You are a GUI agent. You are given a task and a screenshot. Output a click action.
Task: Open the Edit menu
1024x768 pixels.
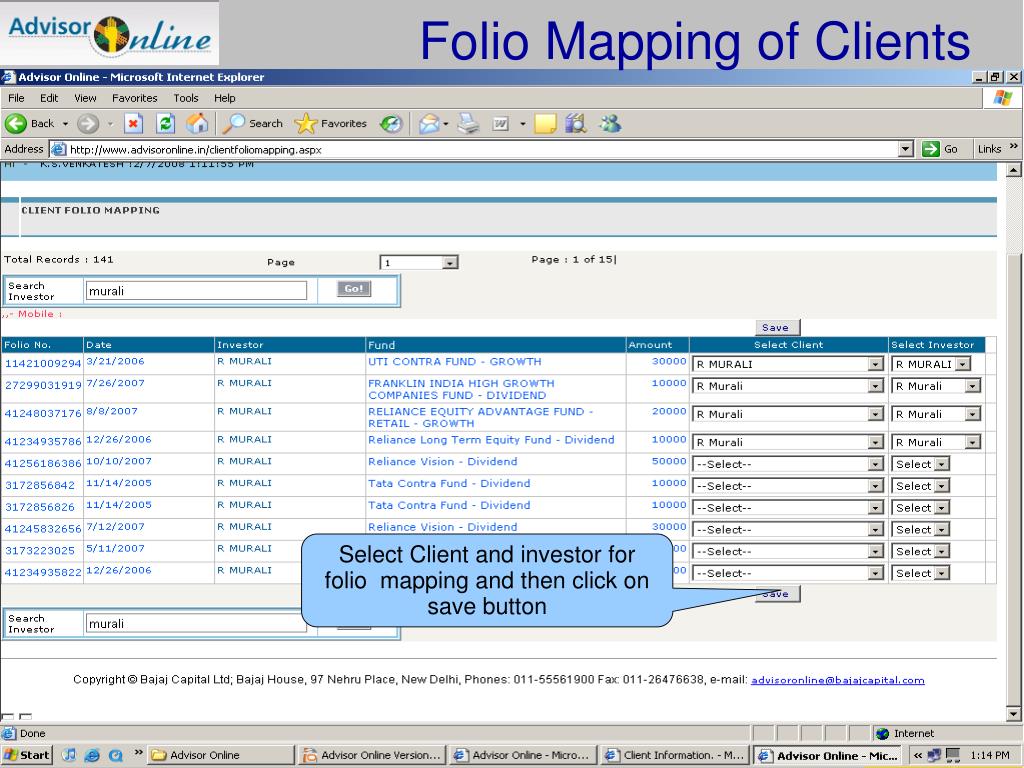pos(49,98)
